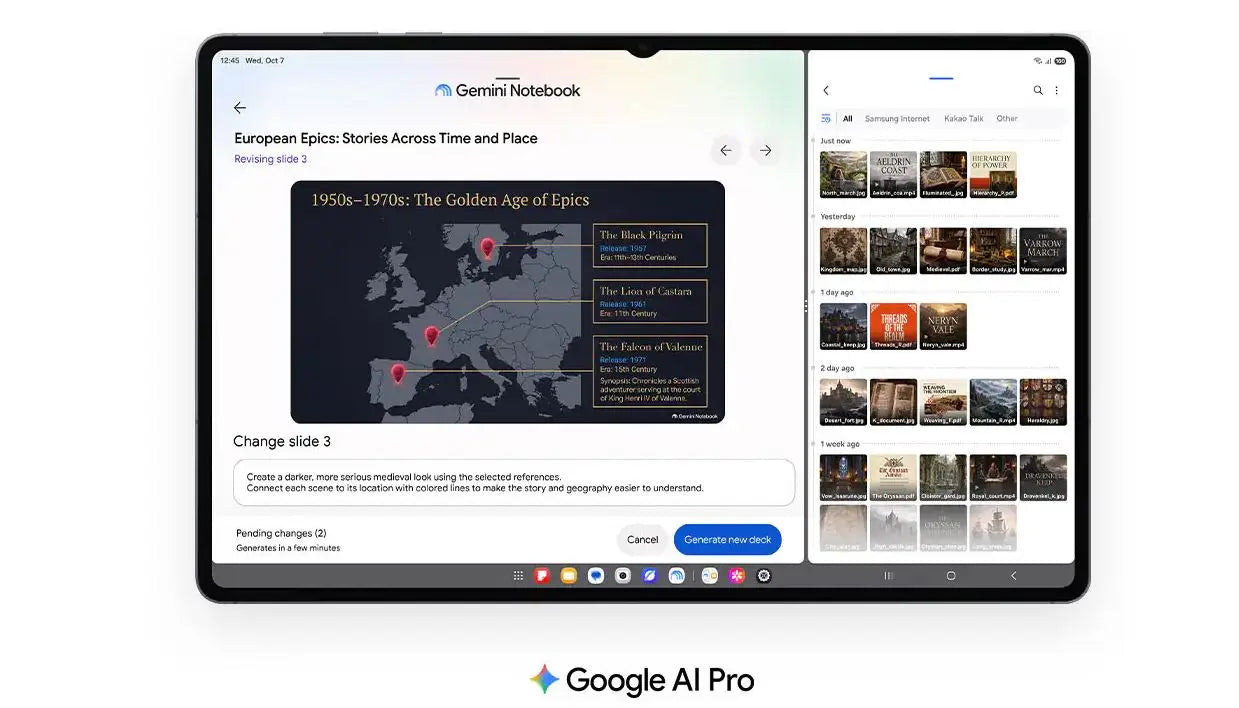
Task: Launch the Camera app from taskbar
Action: (x=623, y=575)
